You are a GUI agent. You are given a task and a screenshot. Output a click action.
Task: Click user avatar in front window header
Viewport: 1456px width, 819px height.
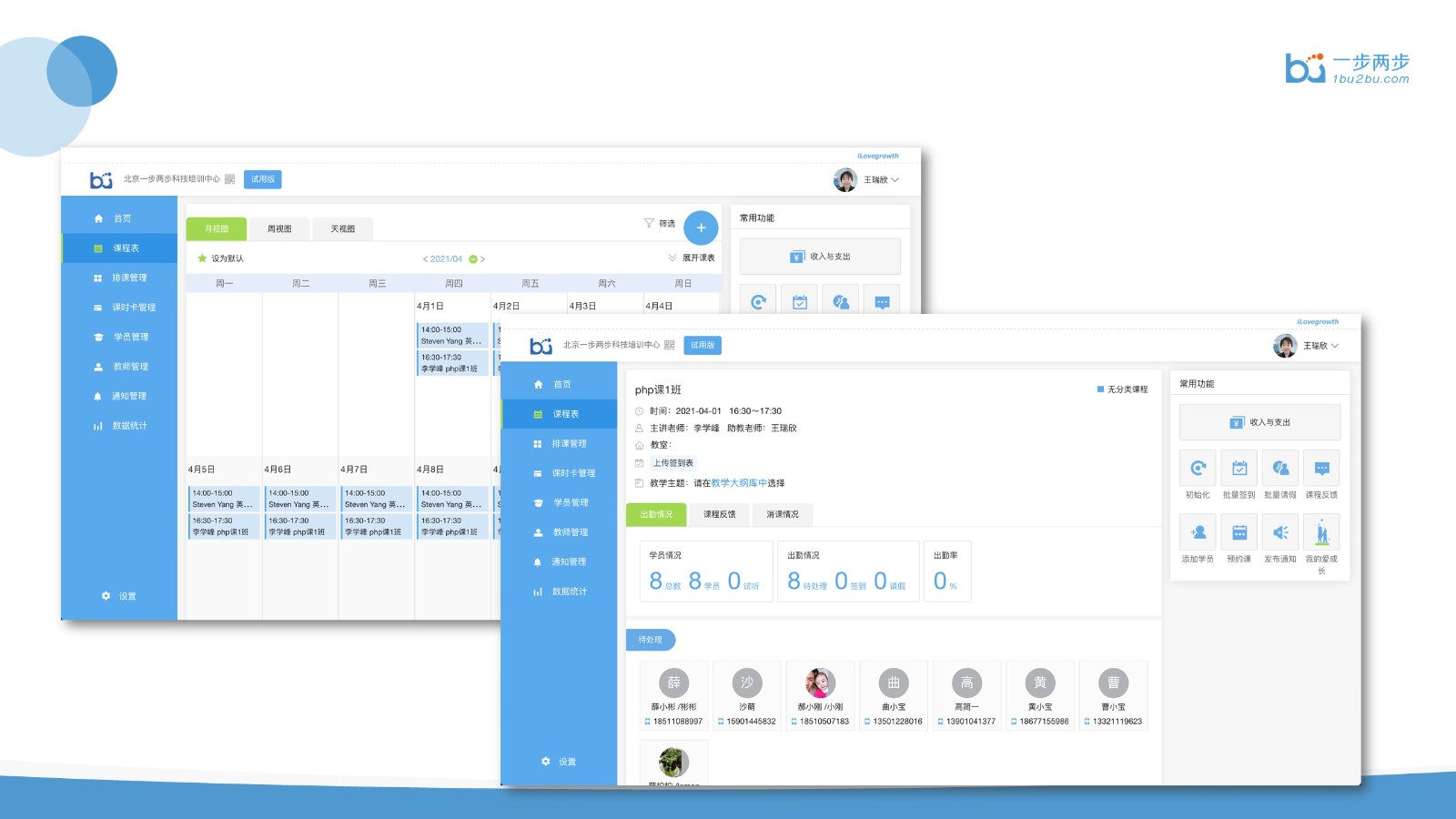pos(1285,346)
